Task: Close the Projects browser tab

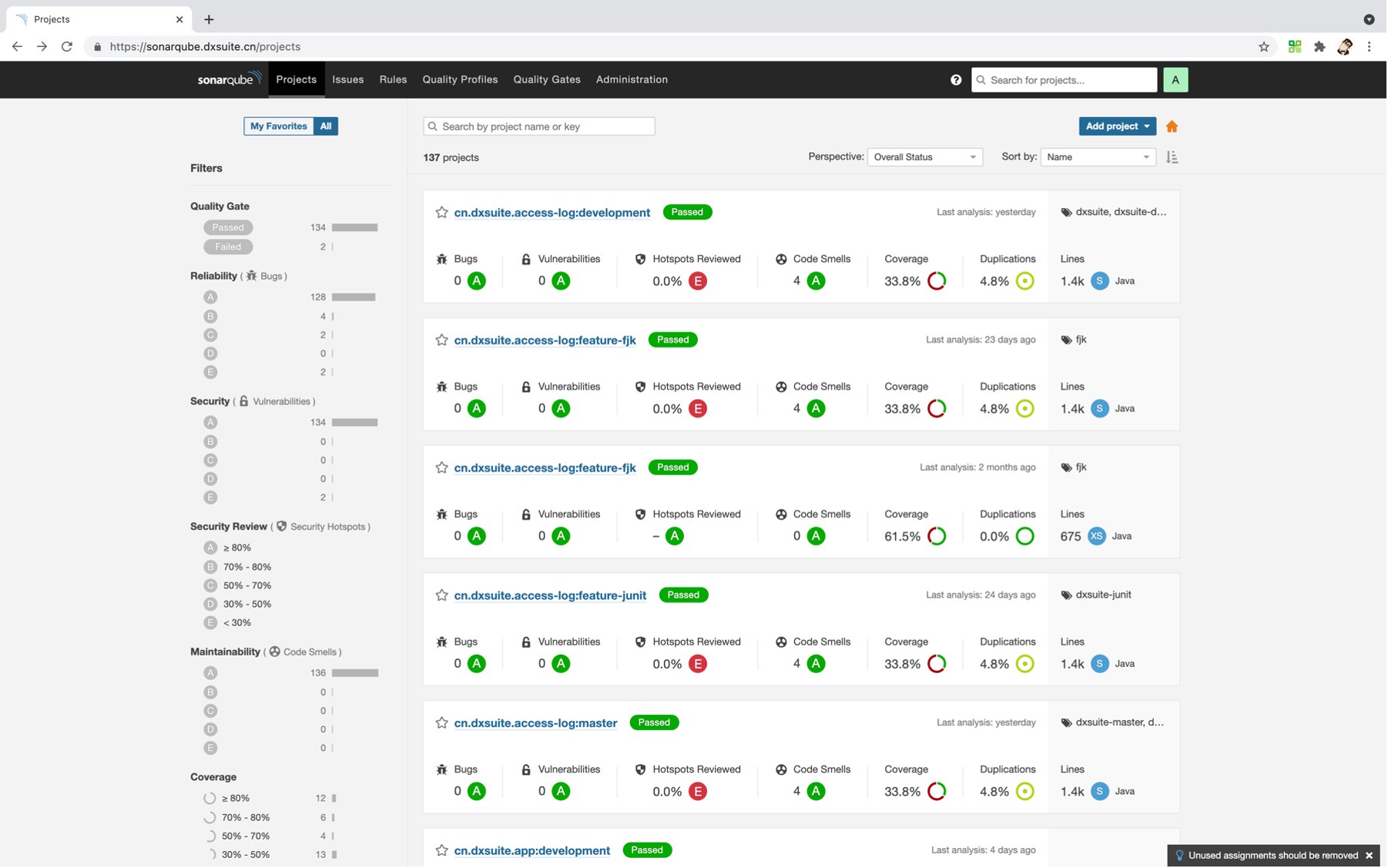Action: [x=179, y=19]
